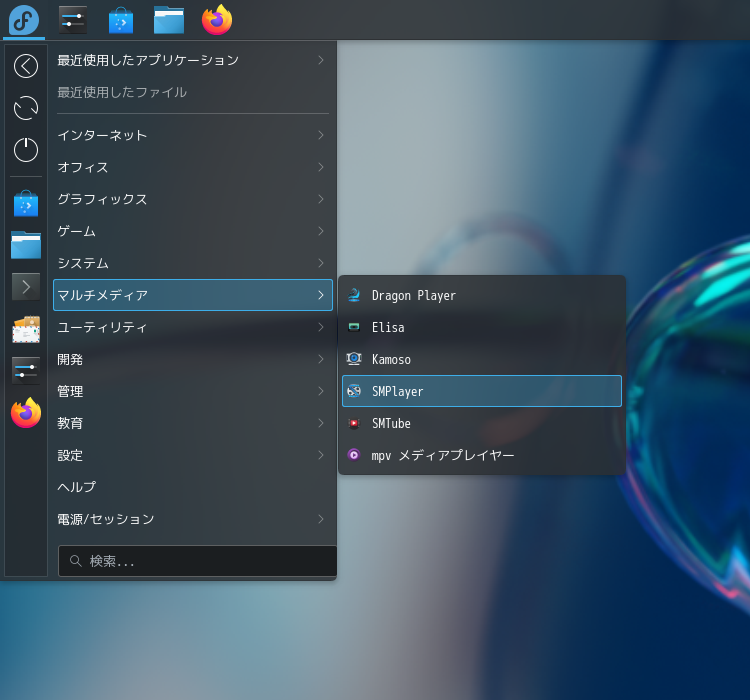This screenshot has height=700, width=750.
Task: Select 最近使用したファイル entry
Action: [193, 92]
